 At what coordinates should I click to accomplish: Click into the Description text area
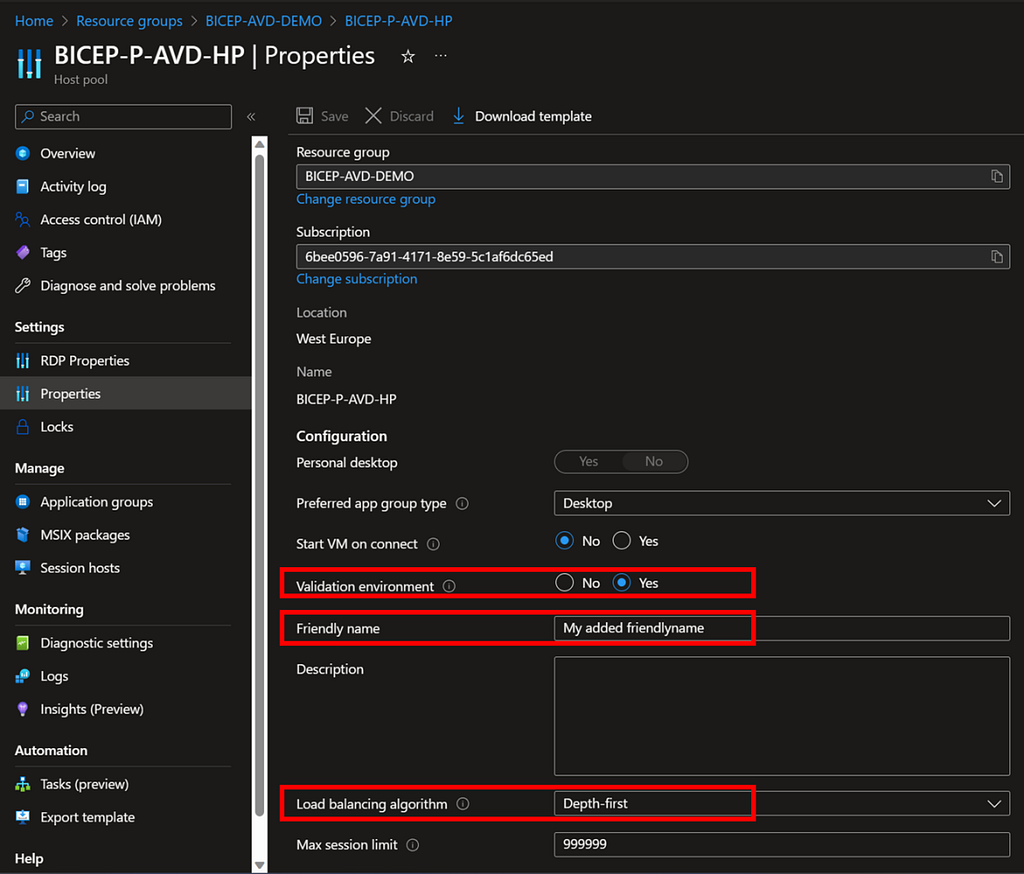pyautogui.click(x=782, y=716)
